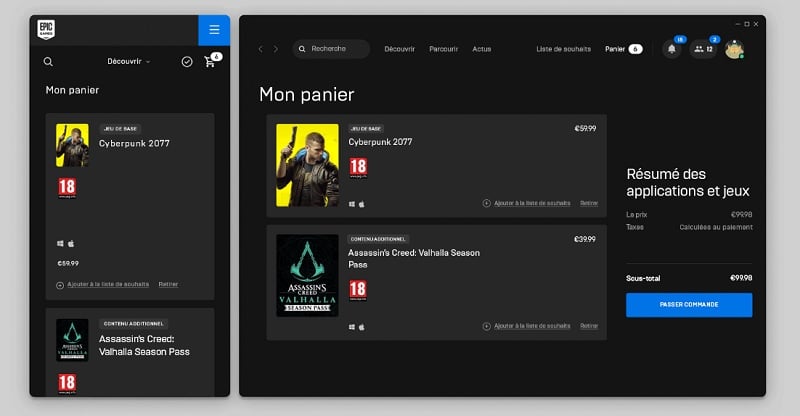Click Apple icon on desktop Valhalla card
The image size is (800, 416).
coord(362,327)
